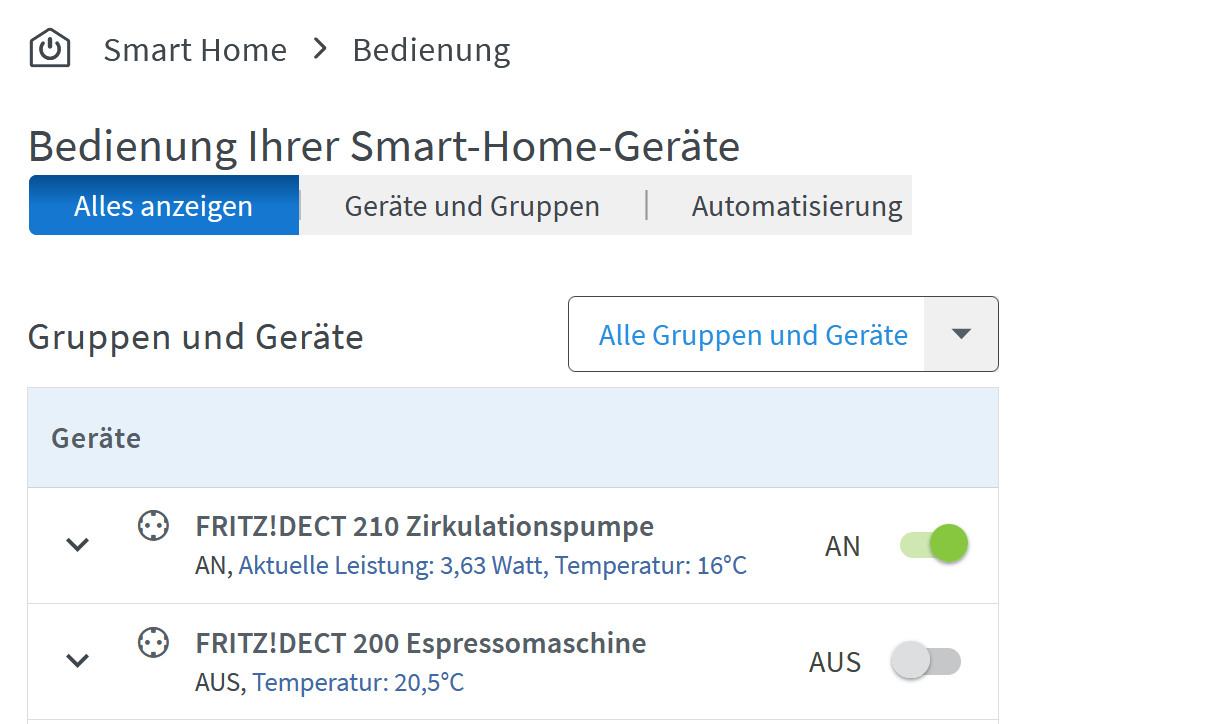Switch on the Espressomaschine toggle
Image resolution: width=1213 pixels, height=724 pixels.
pos(925,661)
